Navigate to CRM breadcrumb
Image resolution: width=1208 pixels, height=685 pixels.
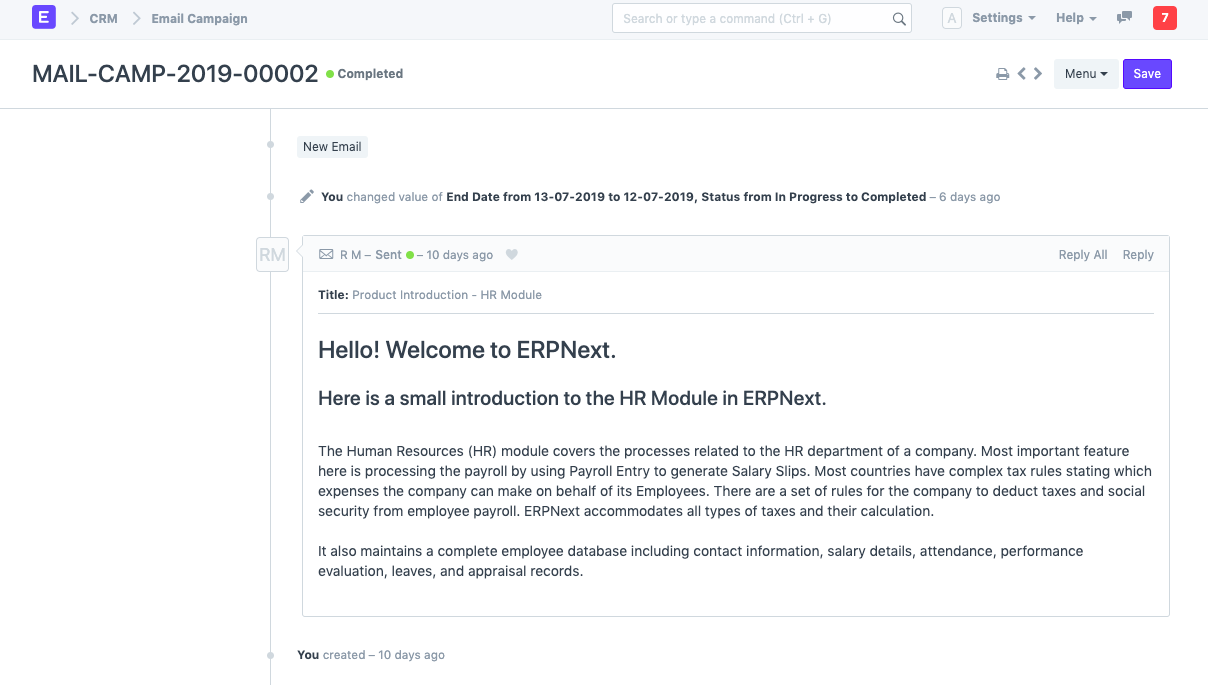(x=103, y=18)
